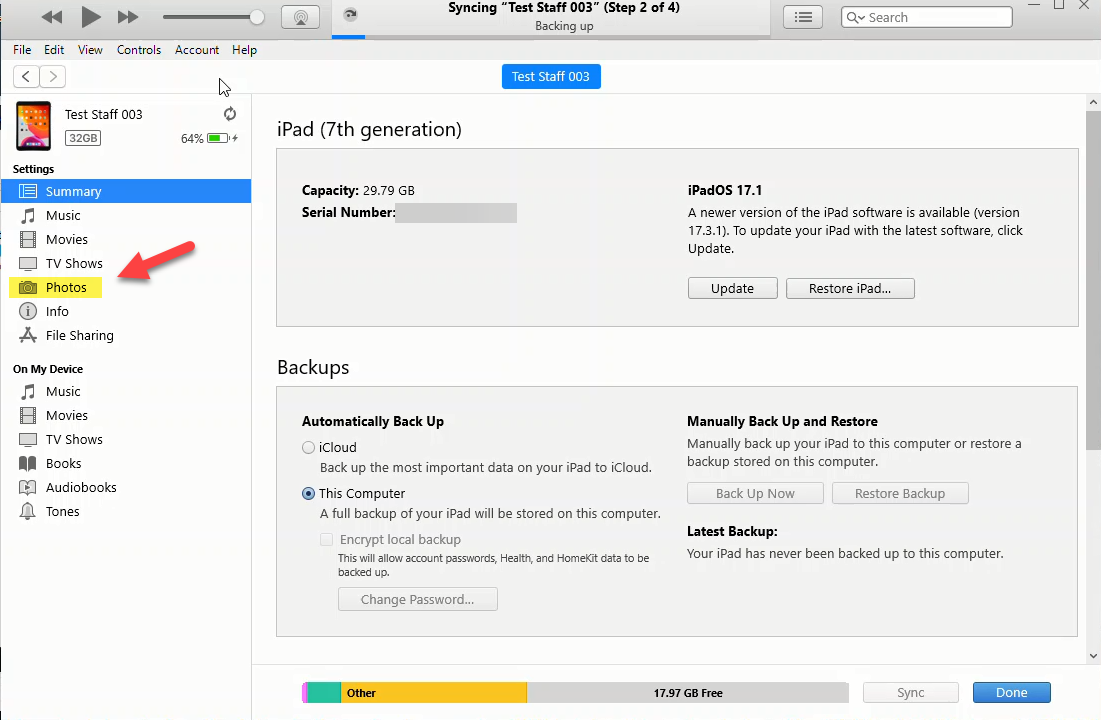Navigate back with the left chevron

pyautogui.click(x=26, y=77)
